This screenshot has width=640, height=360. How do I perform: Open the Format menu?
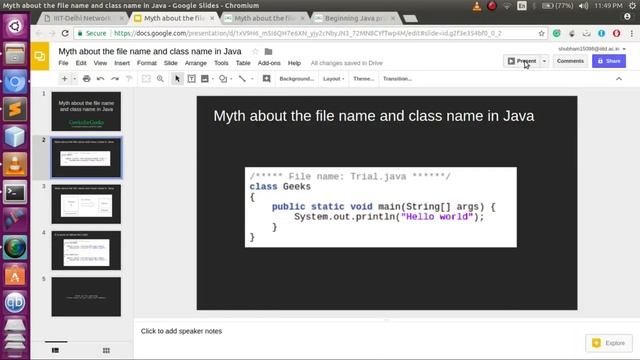[147, 63]
